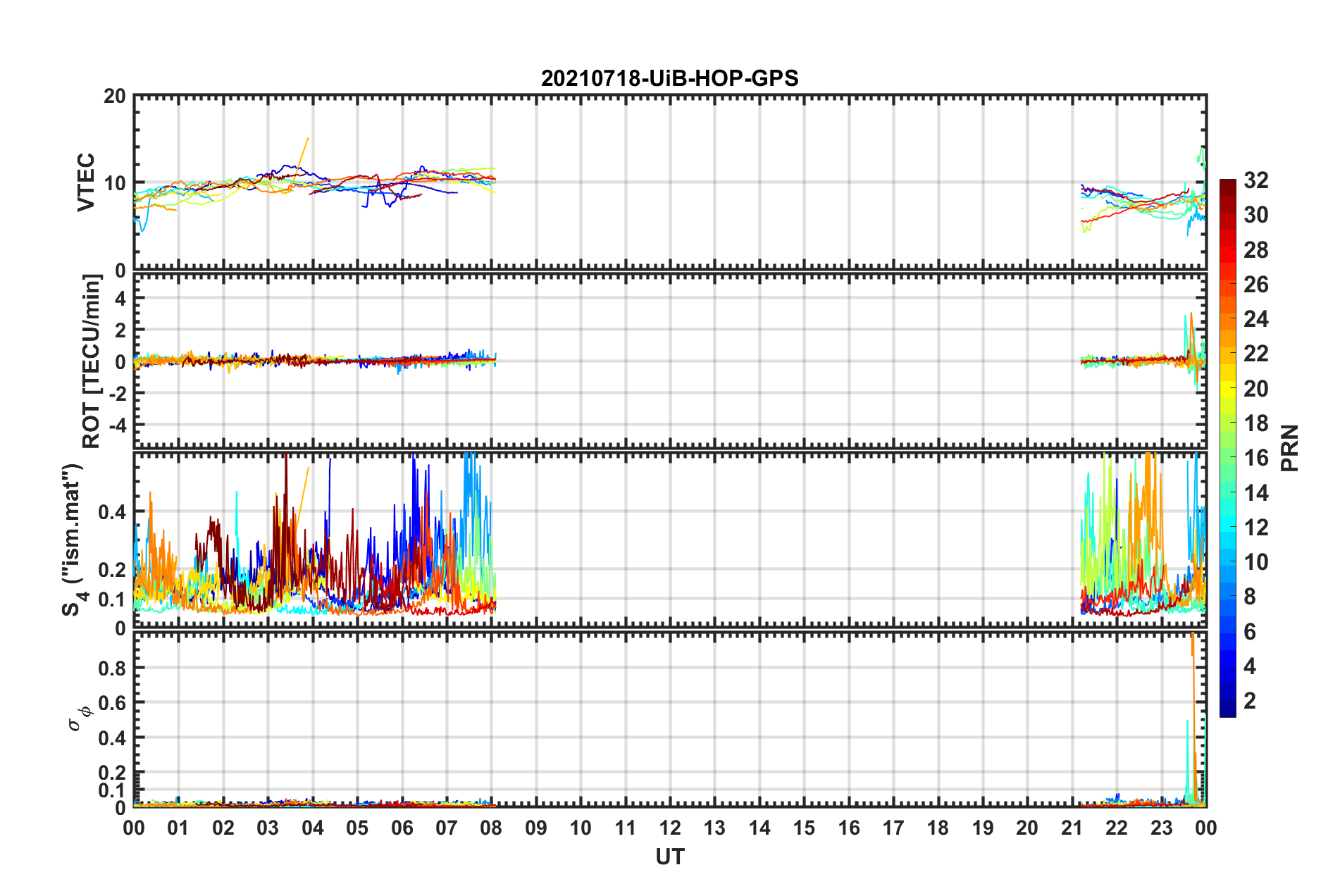Select the PRN colorbar tick label 6
The image size is (1340, 896).
coord(1250,631)
